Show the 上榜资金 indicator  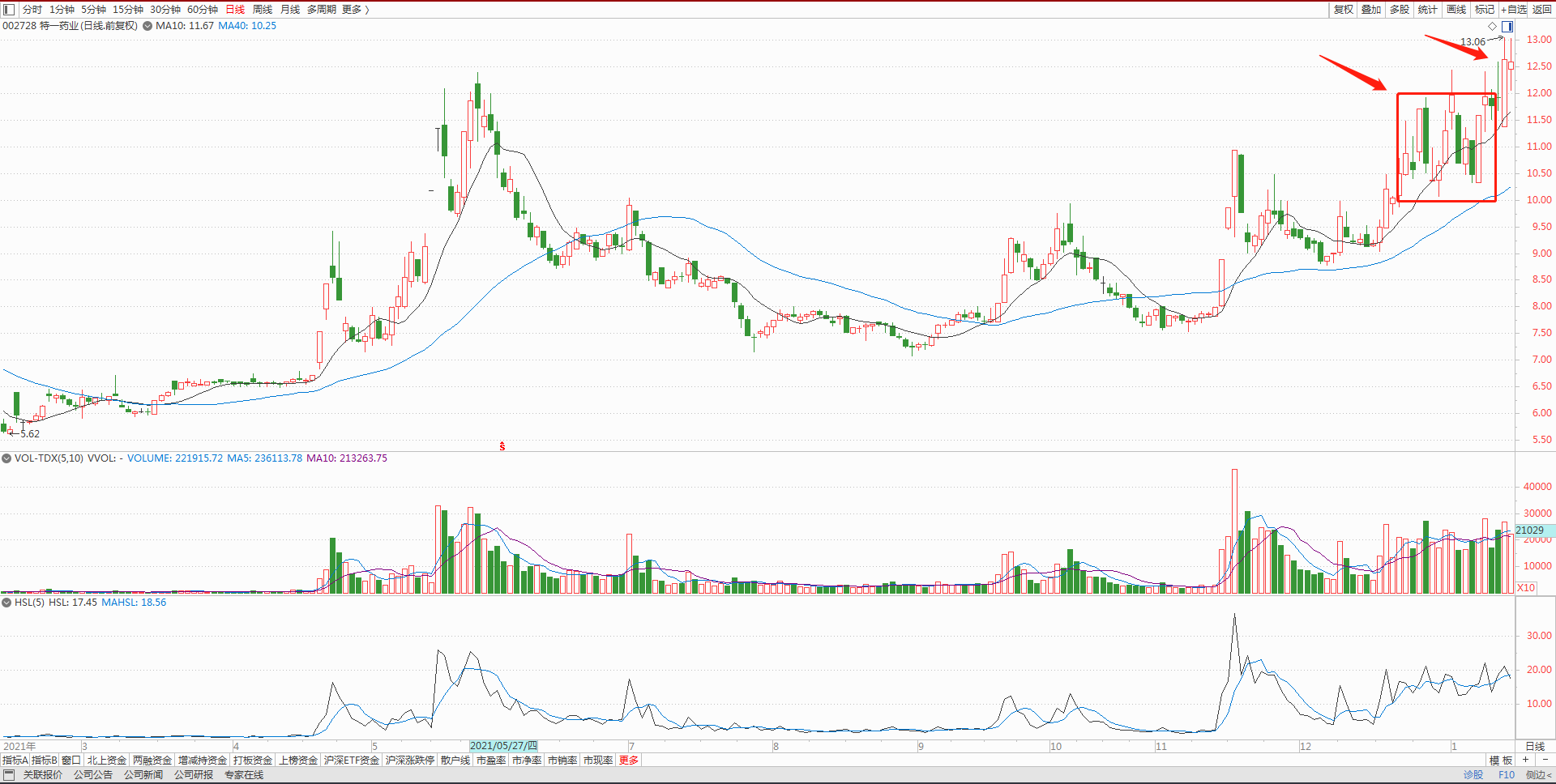298,761
